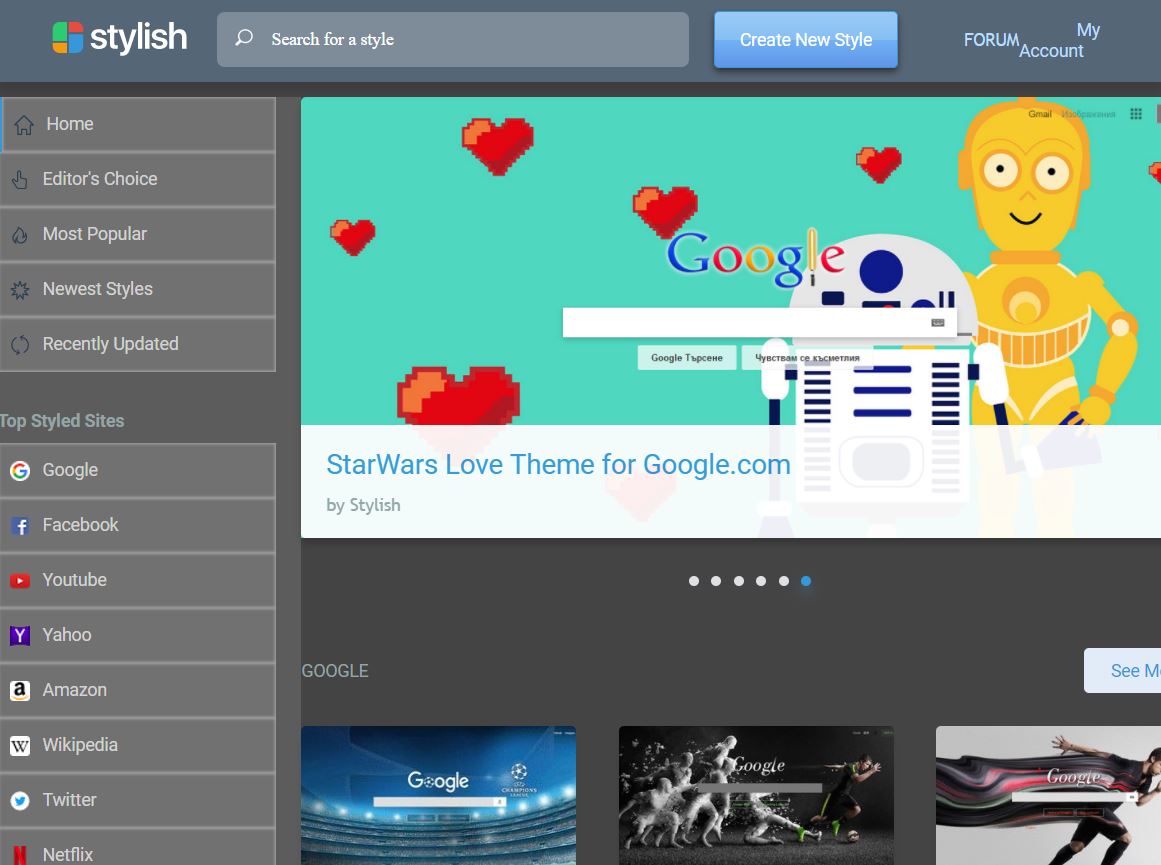Click the Wikipedia logo icon

click(20, 746)
